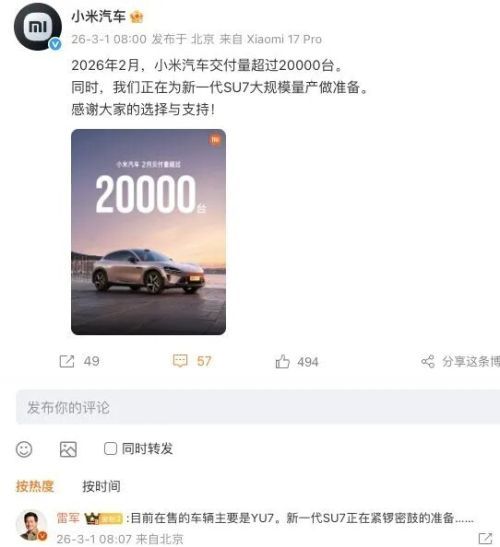Image resolution: width=500 pixels, height=547 pixels.
Task: Click the 雷军 username link
Action: pos(68,518)
